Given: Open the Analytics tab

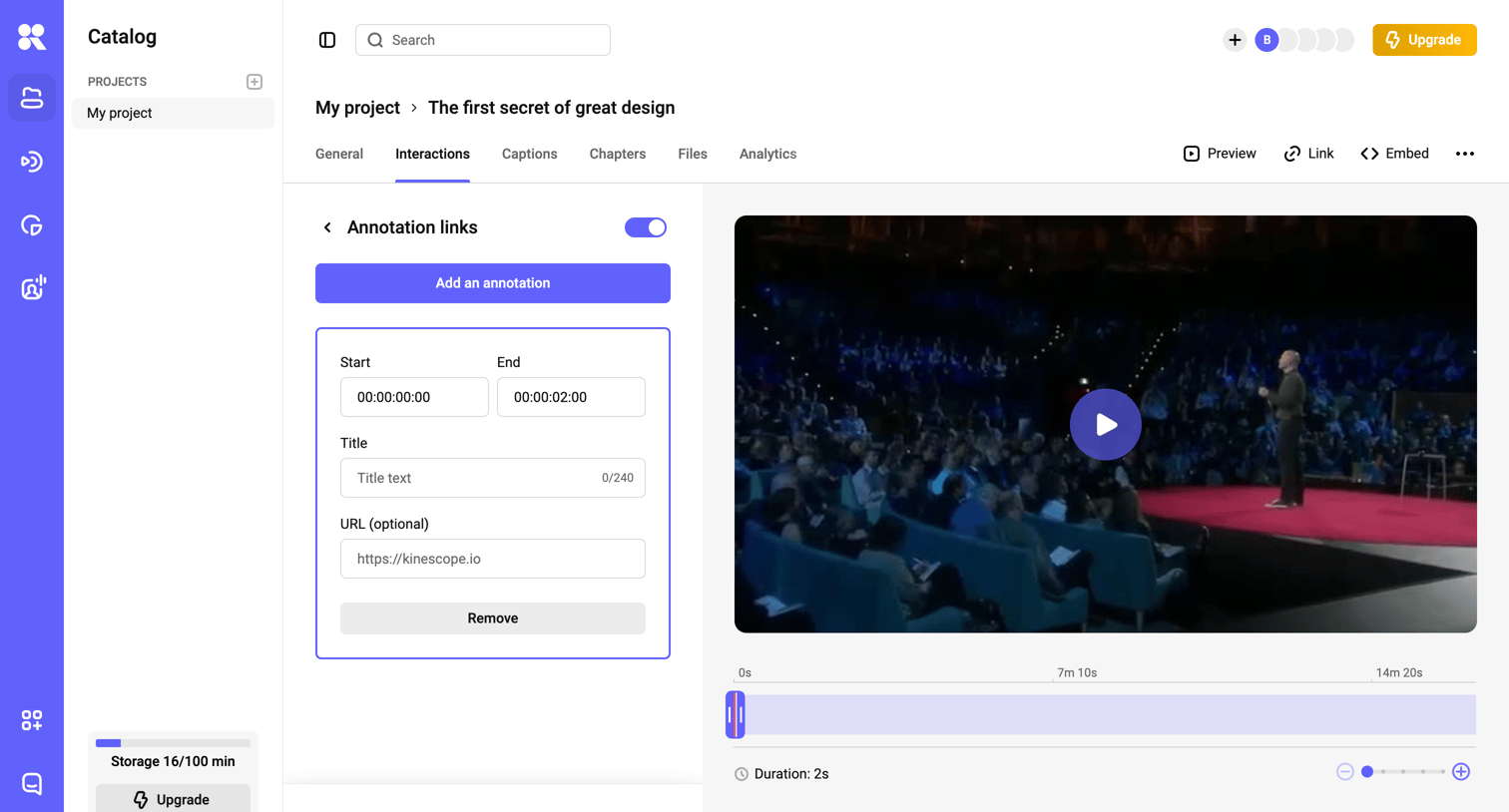Looking at the screenshot, I should pyautogui.click(x=767, y=154).
